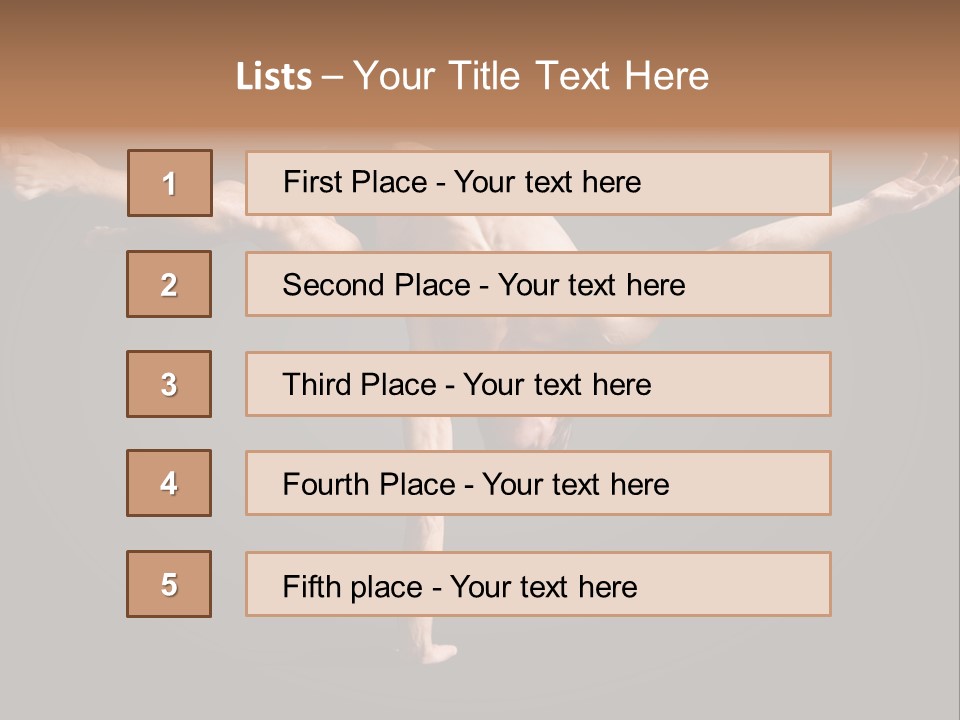Screen dimensions: 960x720
Task: Click the dancer's leg between rows four and five
Action: point(429,533)
